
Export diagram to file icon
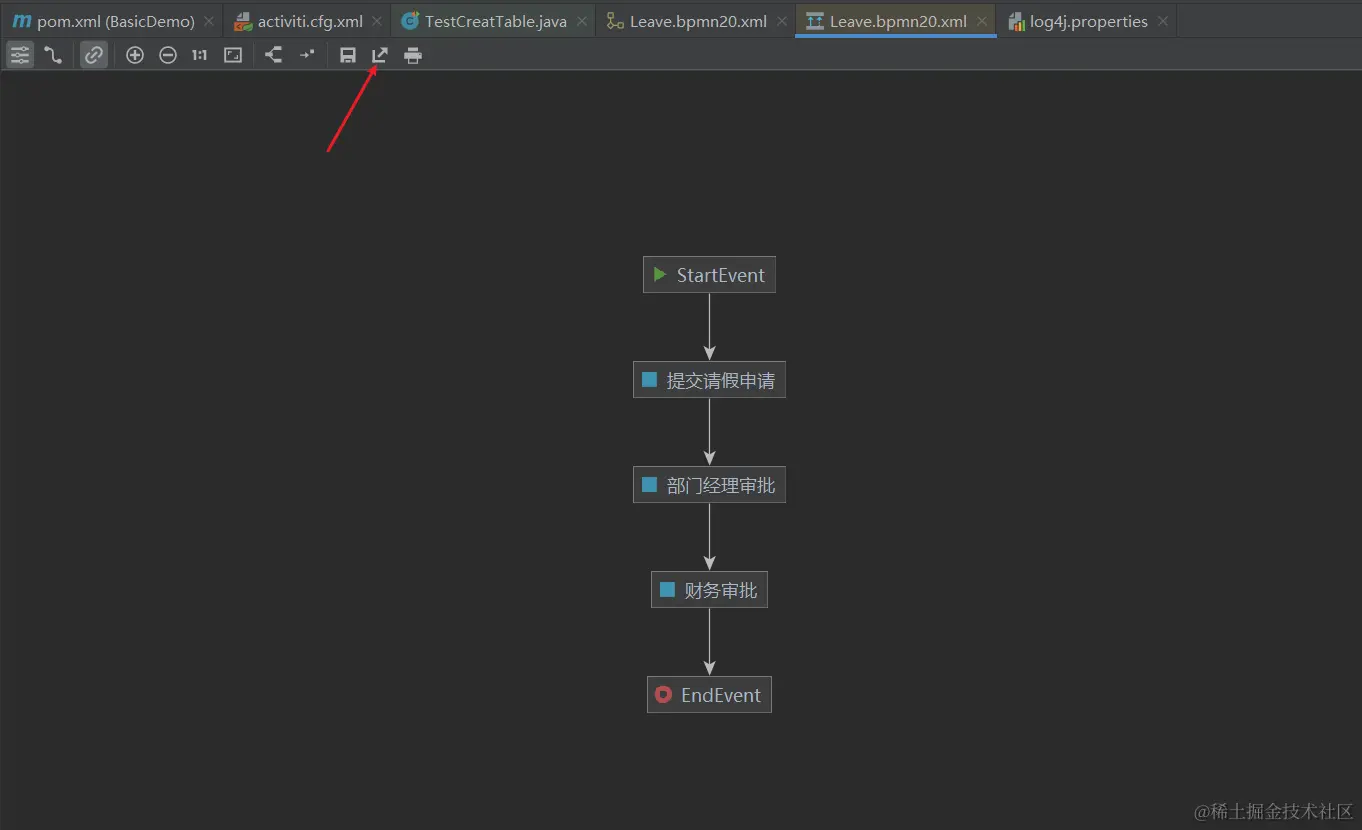(x=380, y=55)
